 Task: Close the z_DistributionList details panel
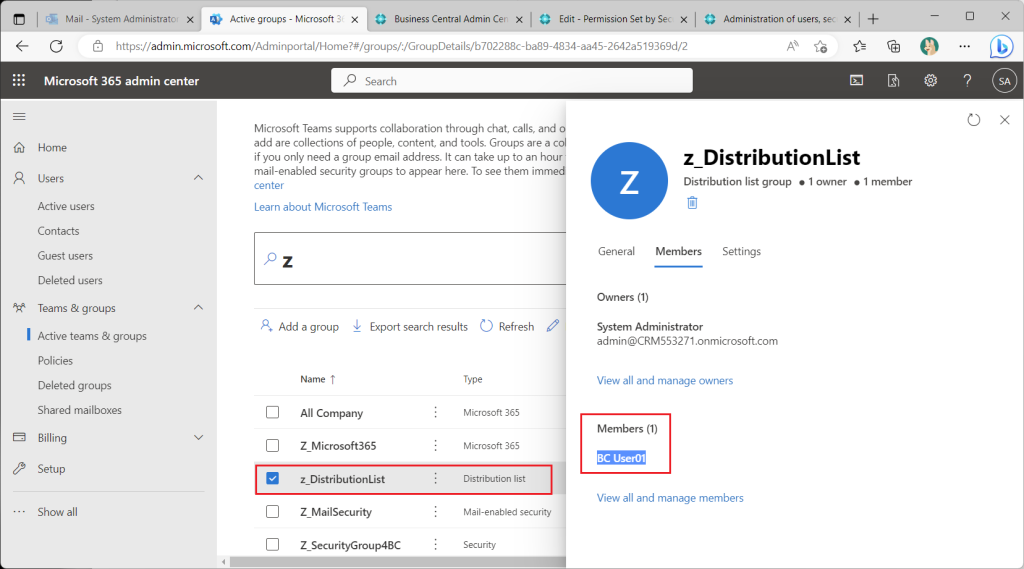1004,120
